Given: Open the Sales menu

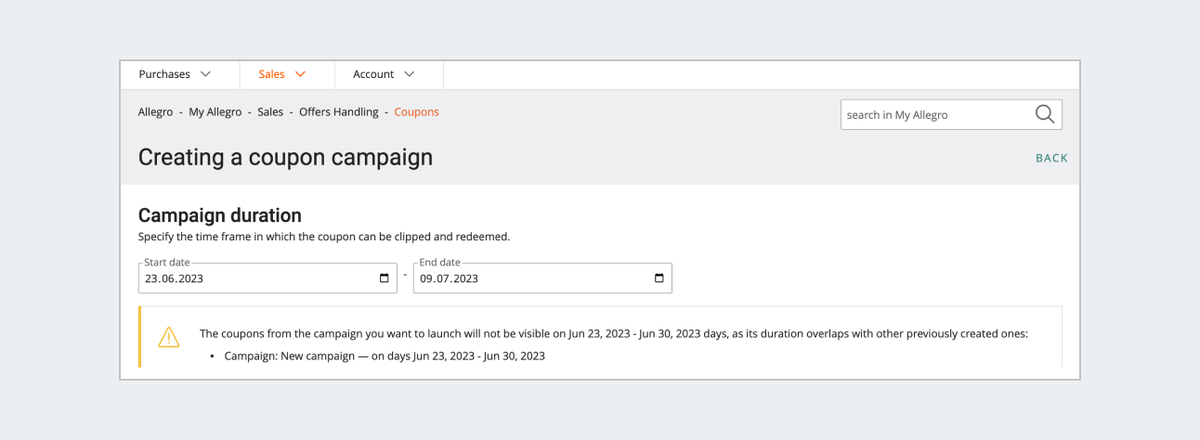Looking at the screenshot, I should pos(283,74).
